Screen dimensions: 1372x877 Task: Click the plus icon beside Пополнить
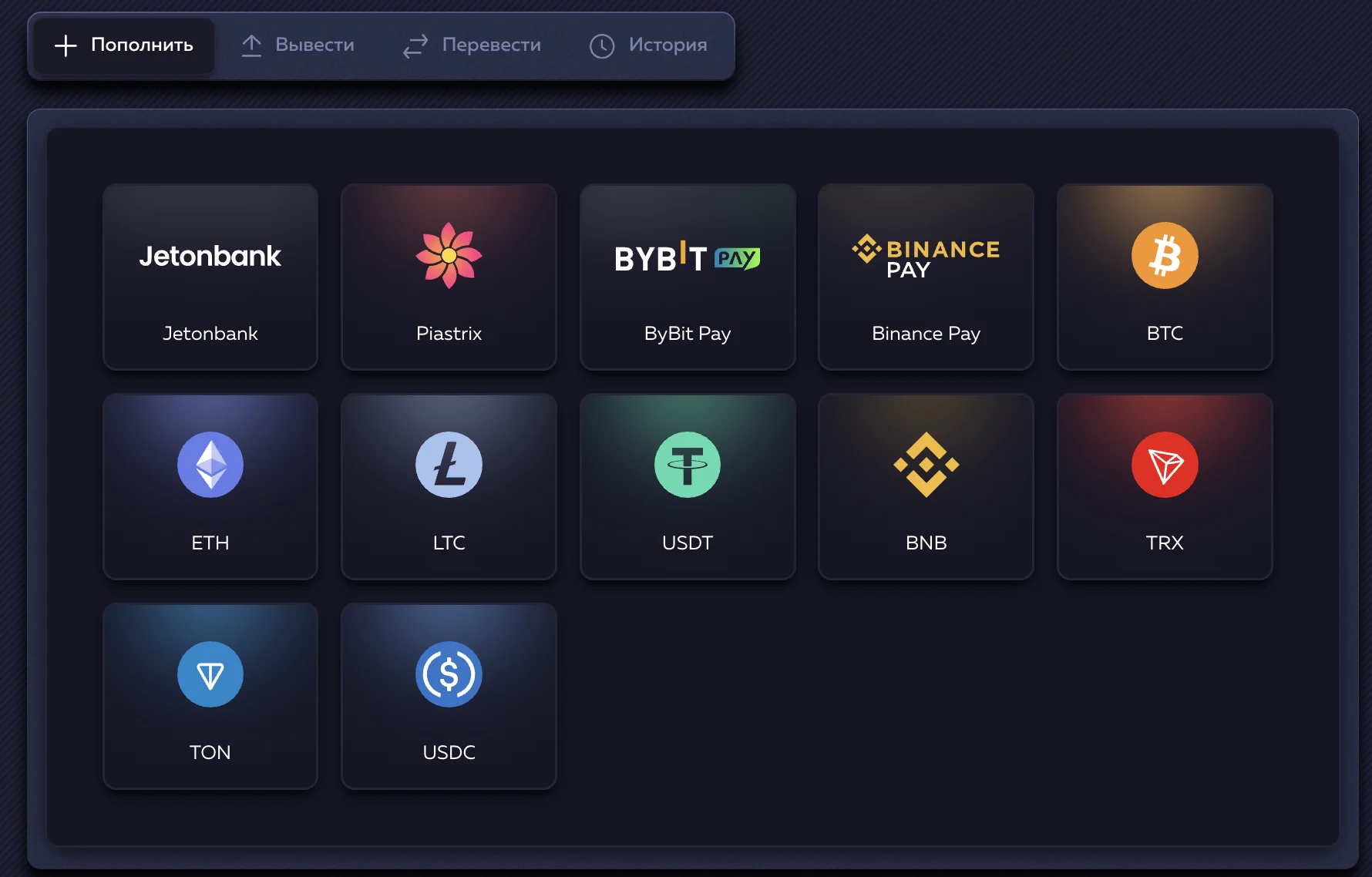click(66, 45)
